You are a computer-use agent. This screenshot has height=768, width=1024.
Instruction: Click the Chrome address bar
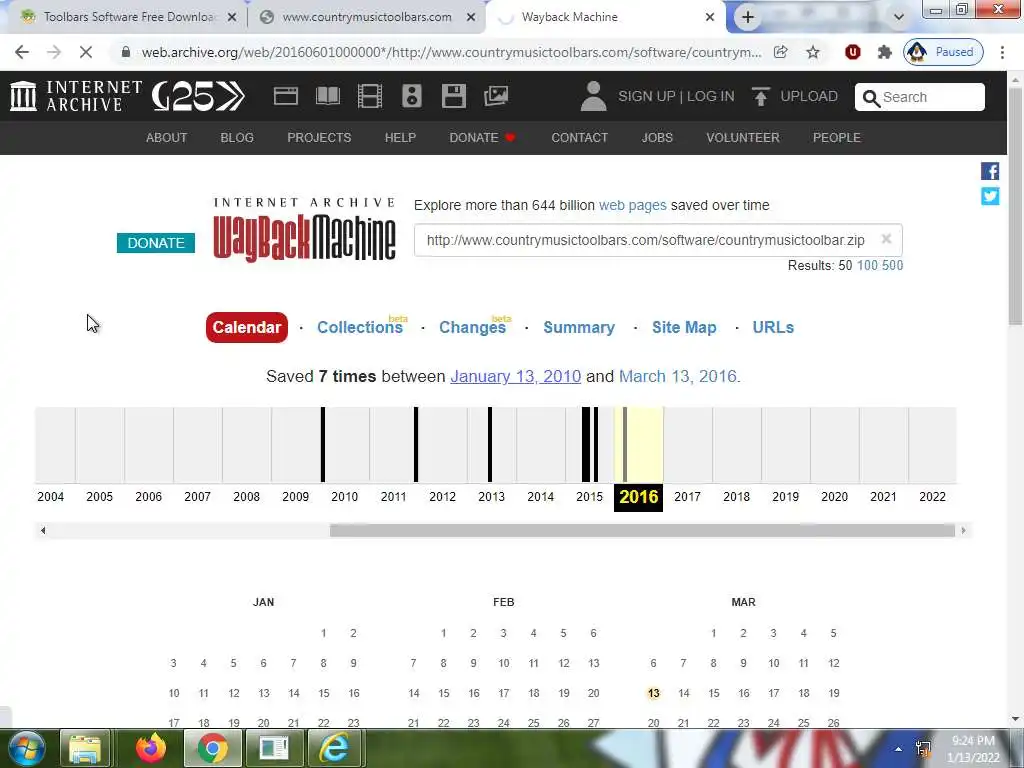451,52
